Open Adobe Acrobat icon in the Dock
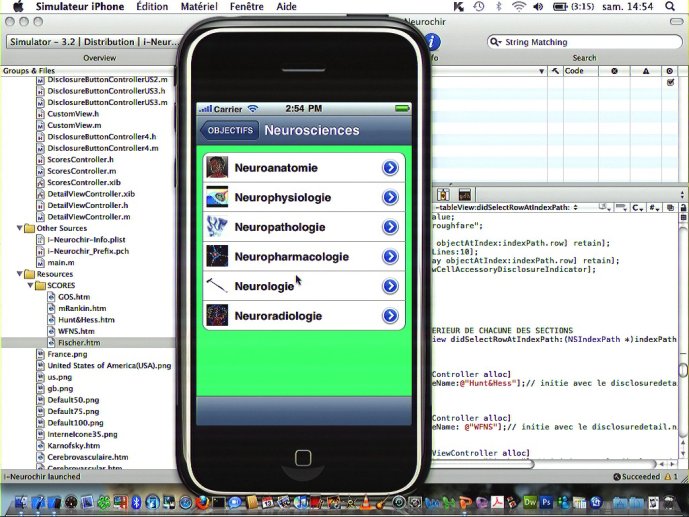 497,502
